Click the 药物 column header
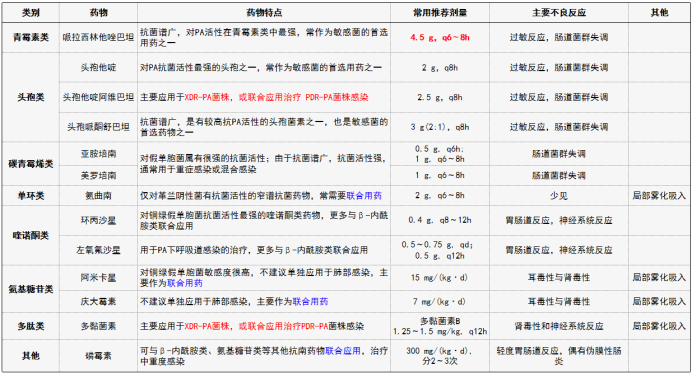The image size is (692, 375). 98,13
